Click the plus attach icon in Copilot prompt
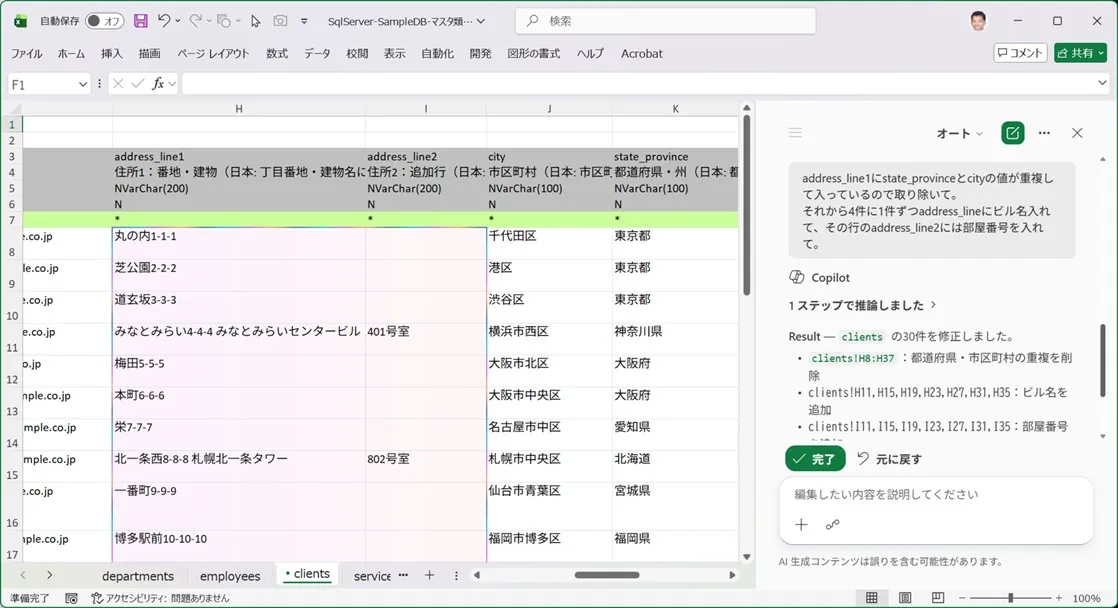Viewport: 1118px width, 608px height. coord(801,525)
